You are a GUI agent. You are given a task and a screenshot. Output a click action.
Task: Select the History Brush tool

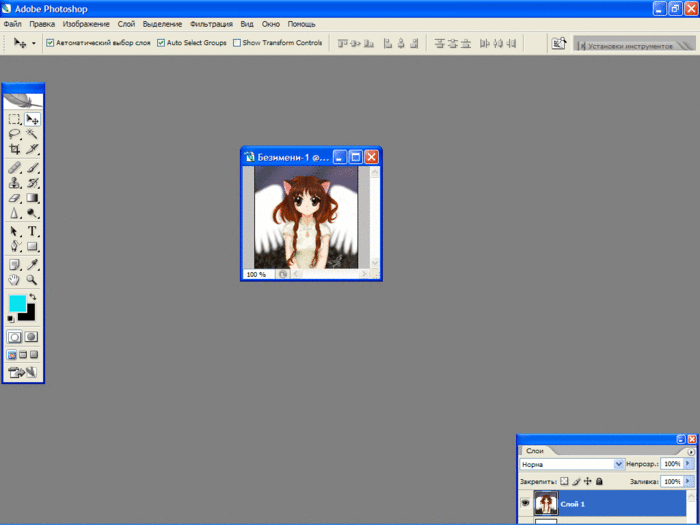(32, 183)
